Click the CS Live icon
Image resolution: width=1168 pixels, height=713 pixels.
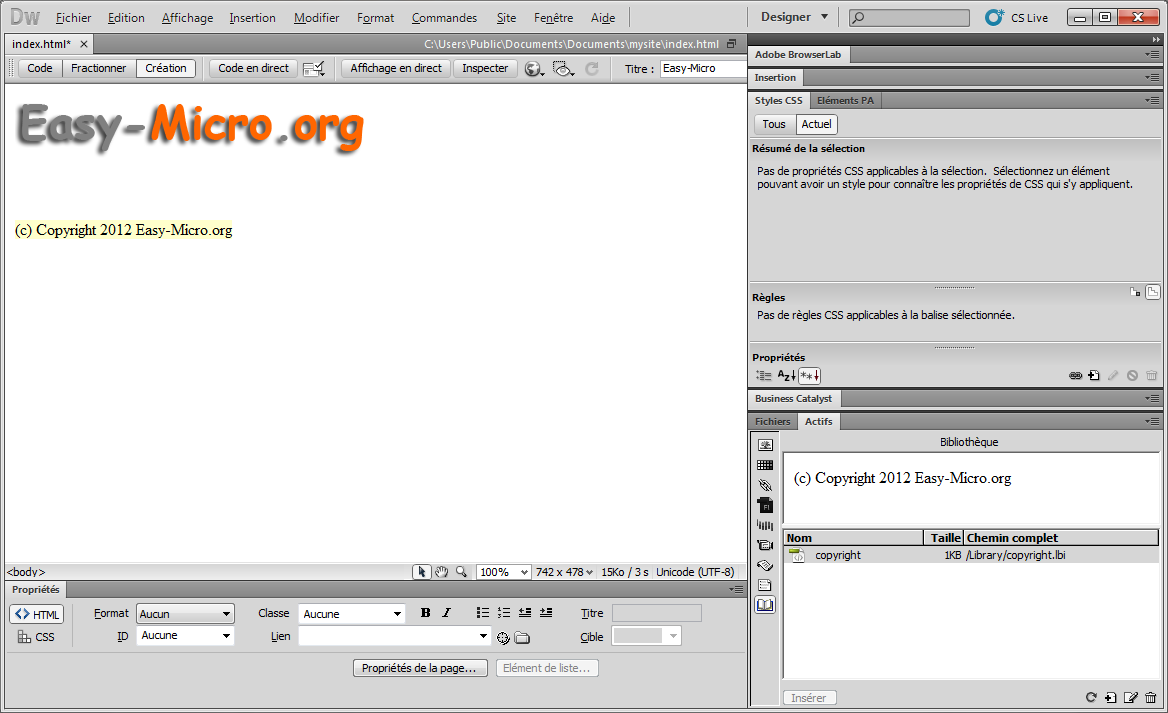(994, 17)
